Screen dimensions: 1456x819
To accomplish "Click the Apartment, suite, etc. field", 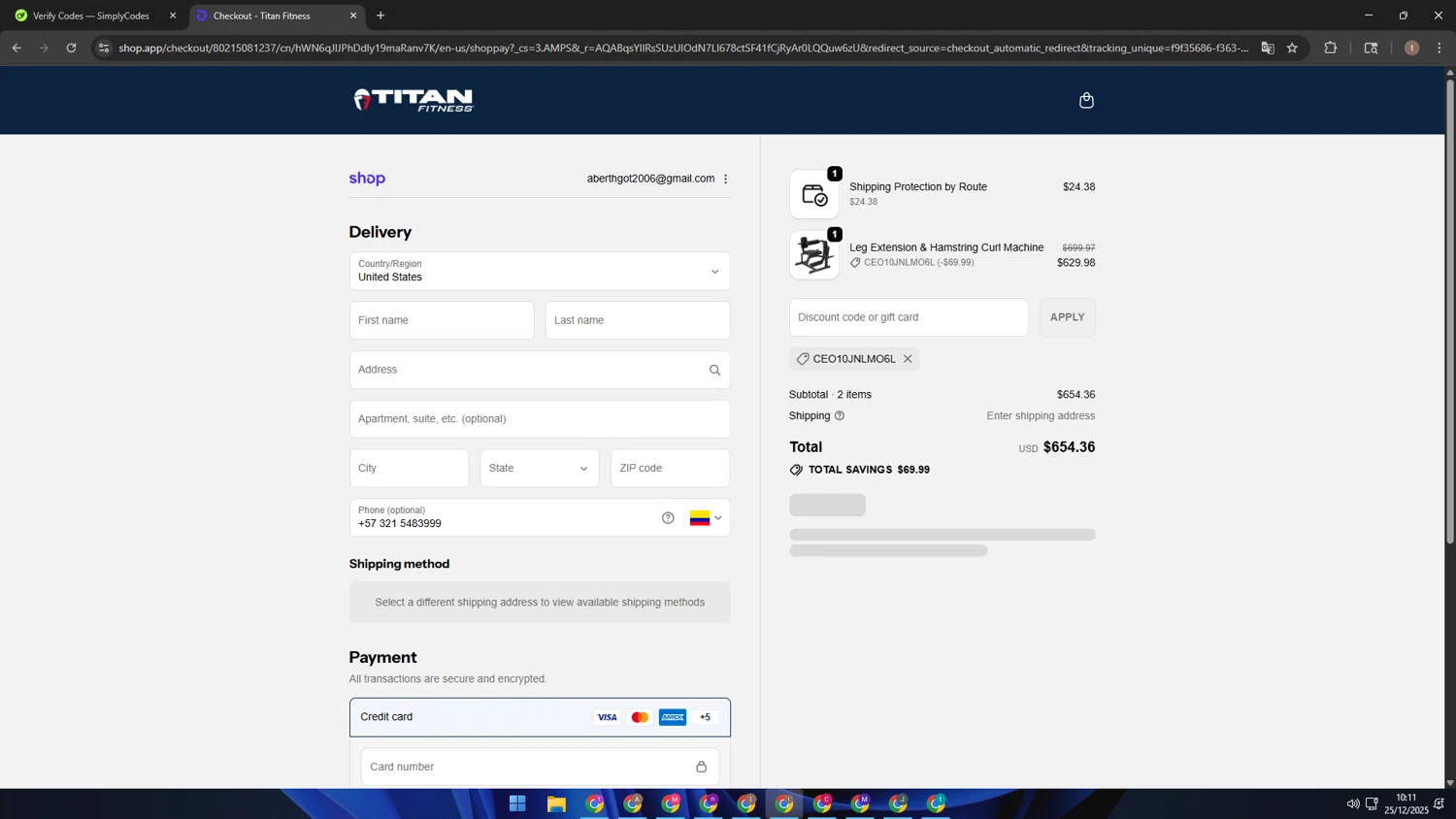I will click(540, 419).
